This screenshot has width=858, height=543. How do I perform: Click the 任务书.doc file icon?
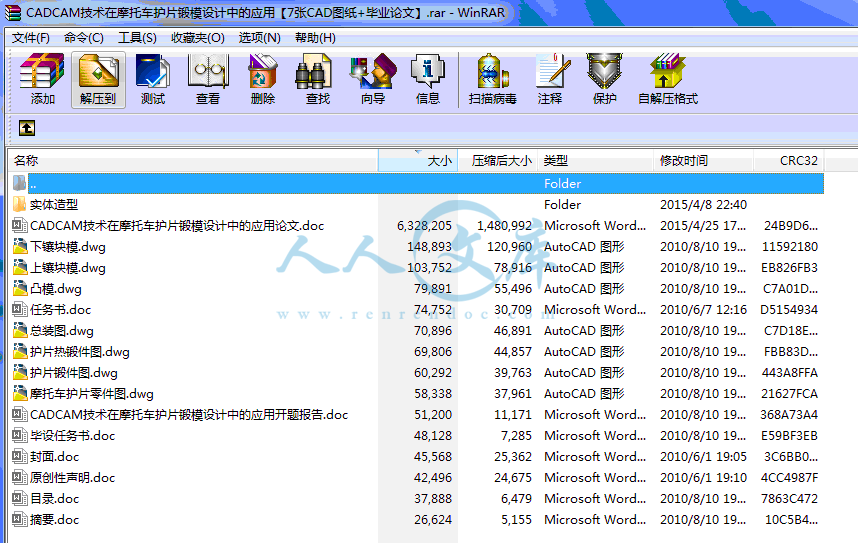pos(20,309)
